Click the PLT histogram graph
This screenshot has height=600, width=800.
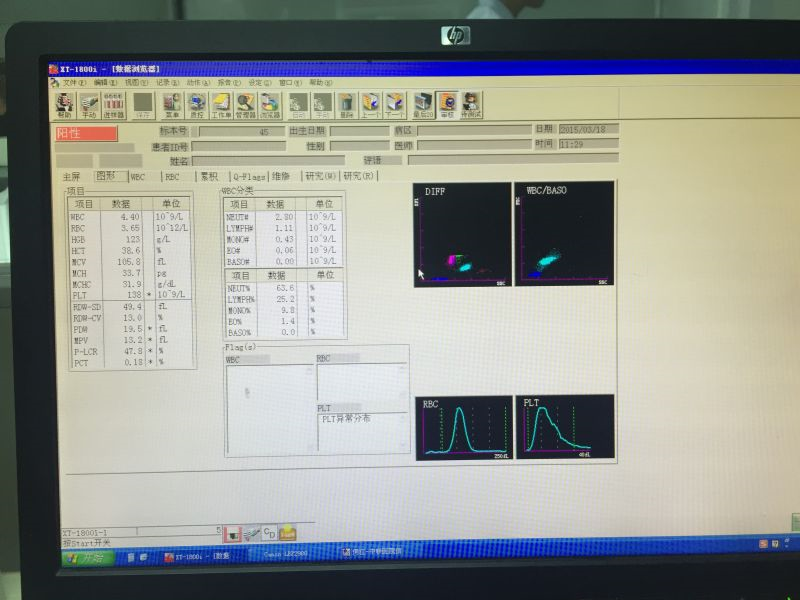click(x=563, y=426)
